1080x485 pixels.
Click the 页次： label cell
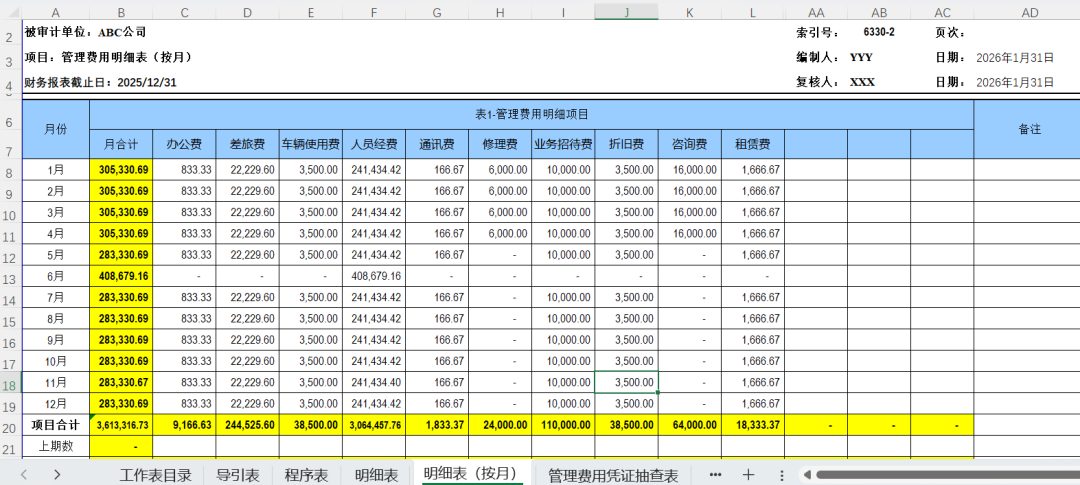tap(951, 32)
